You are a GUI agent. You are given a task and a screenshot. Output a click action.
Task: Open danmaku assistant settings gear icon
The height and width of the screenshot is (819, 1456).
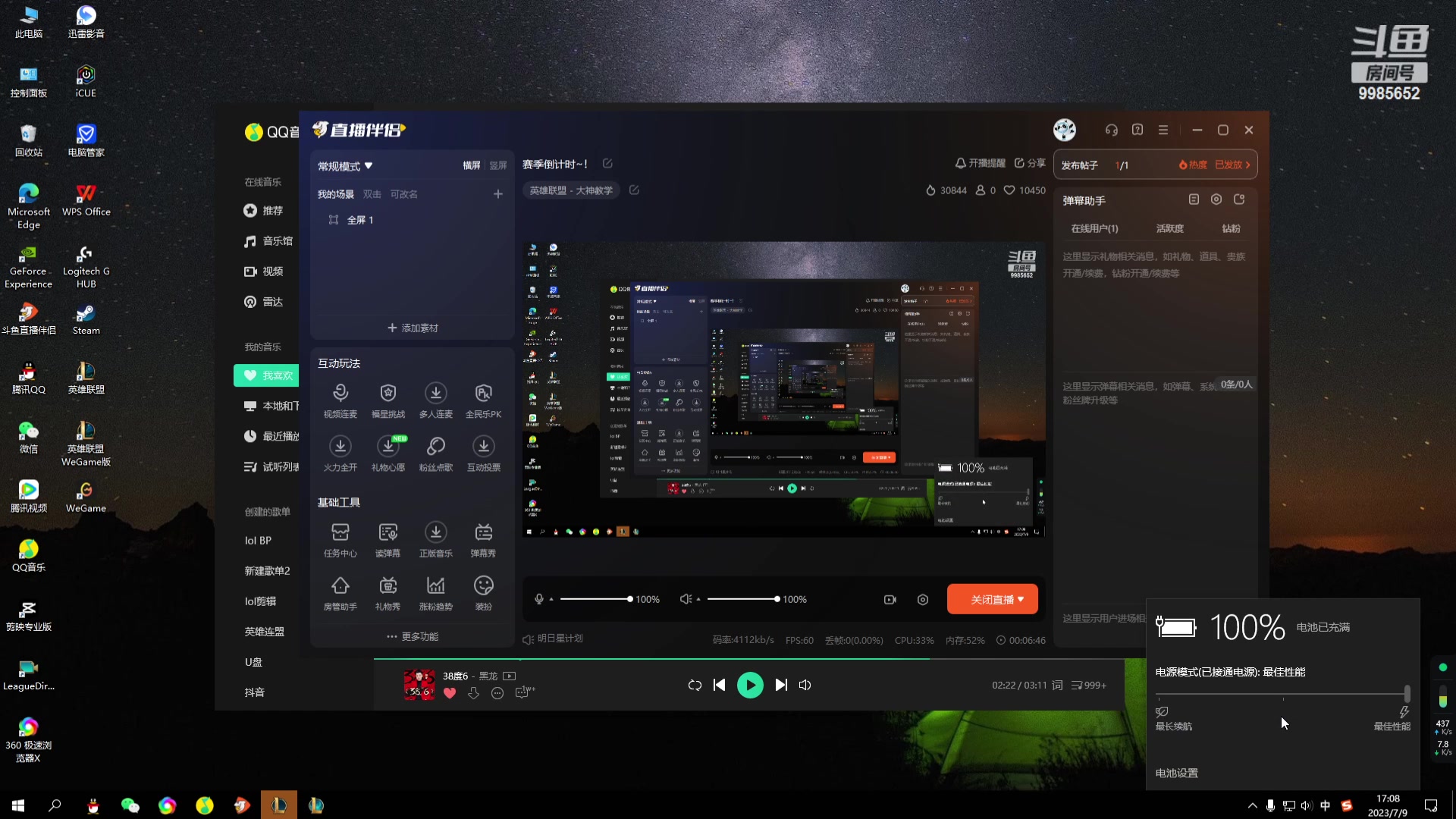1216,199
